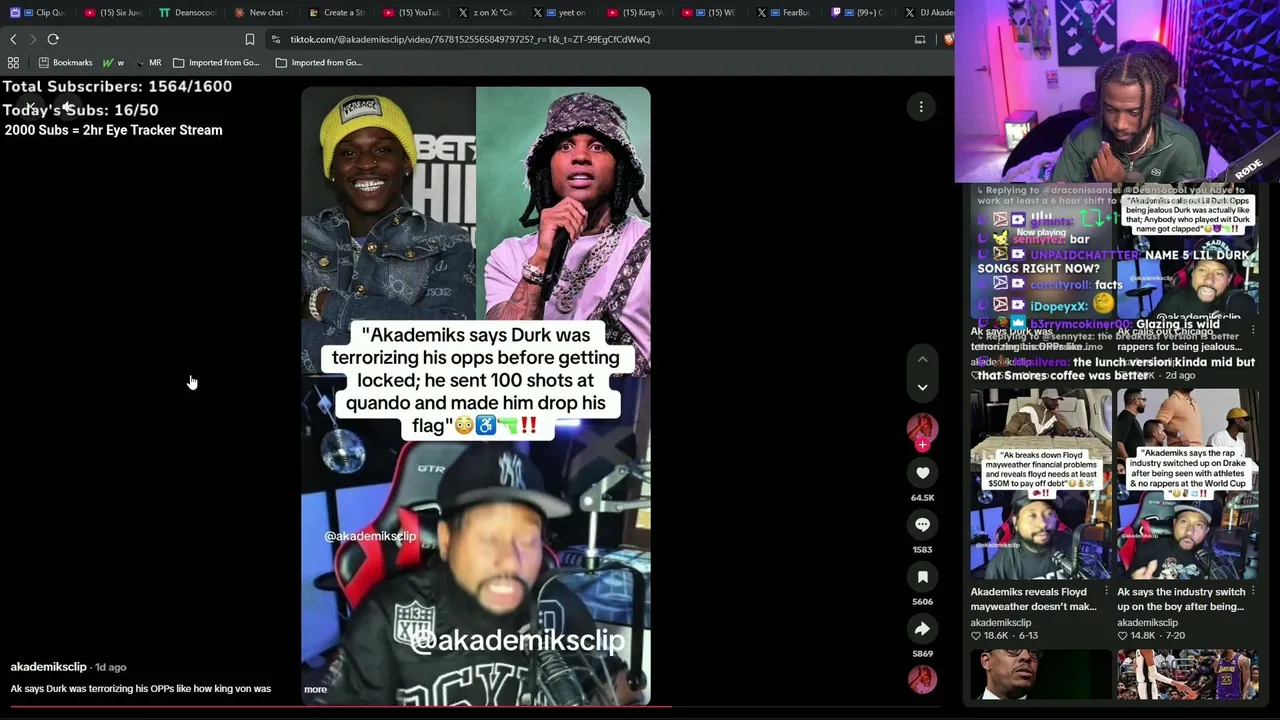Play the Lil Durk Opps jealous video thumbnail
This screenshot has height=720, width=1280.
point(1187,252)
